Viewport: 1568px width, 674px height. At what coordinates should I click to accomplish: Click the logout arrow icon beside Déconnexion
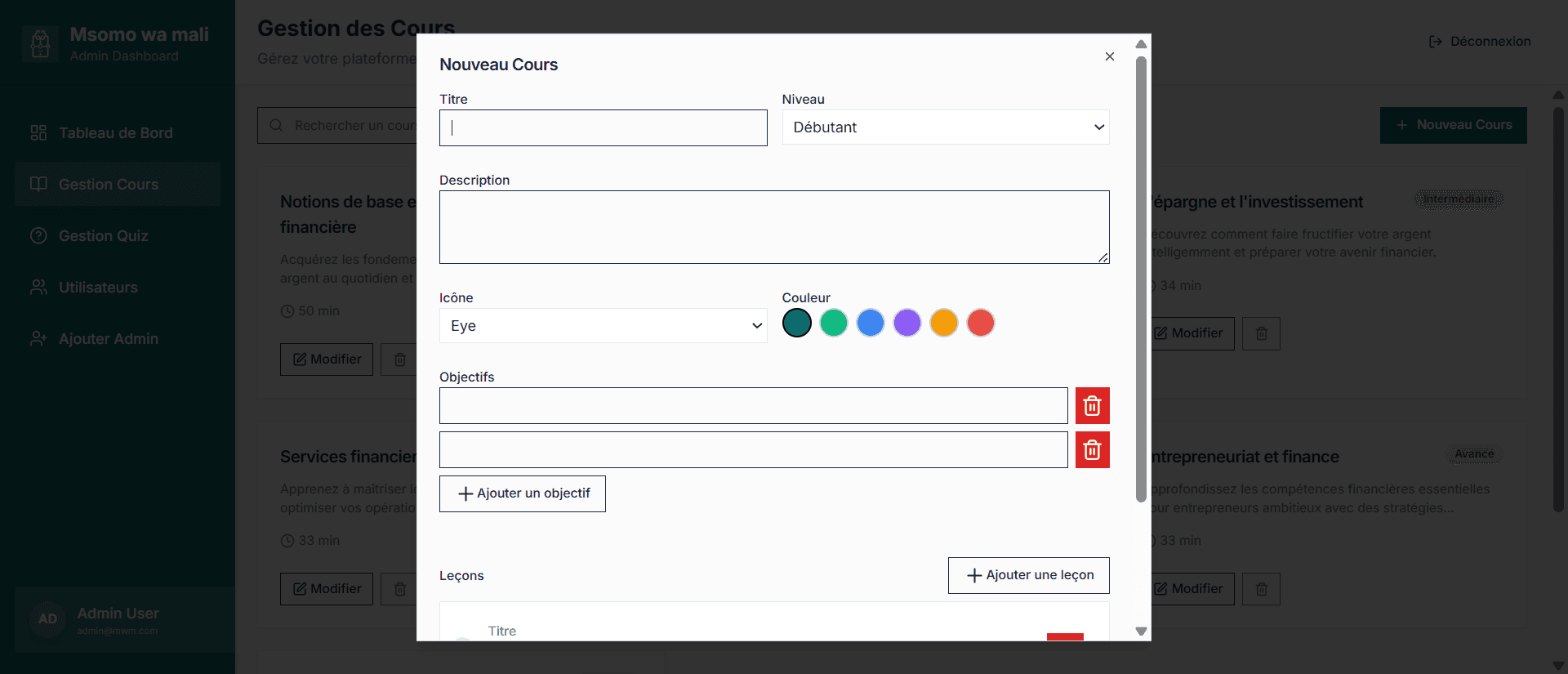point(1435,42)
